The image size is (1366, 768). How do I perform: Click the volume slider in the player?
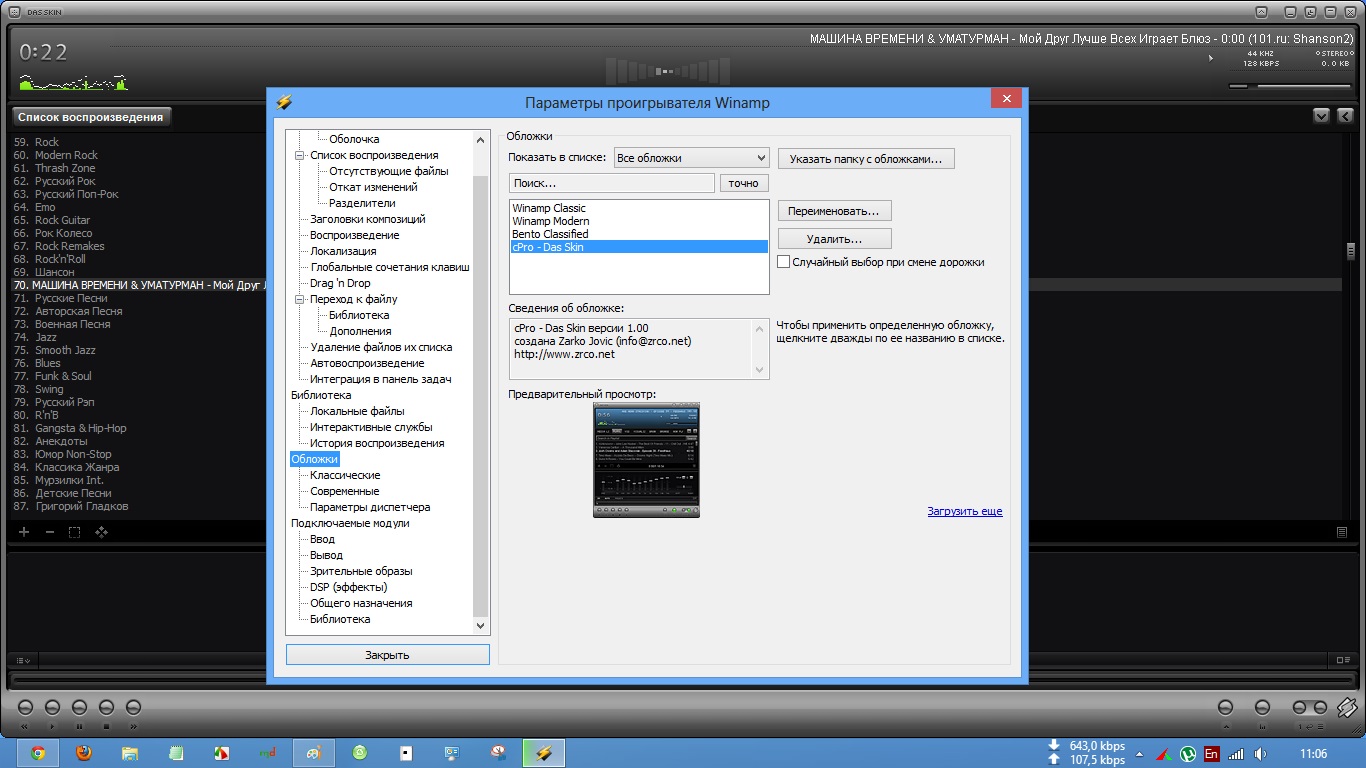coord(1290,87)
